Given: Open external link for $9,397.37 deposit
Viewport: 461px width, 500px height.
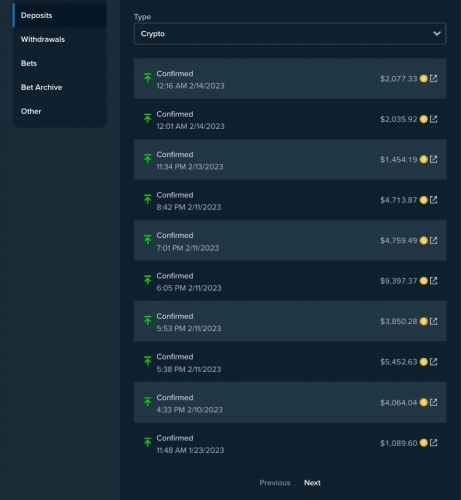Looking at the screenshot, I should click(433, 281).
